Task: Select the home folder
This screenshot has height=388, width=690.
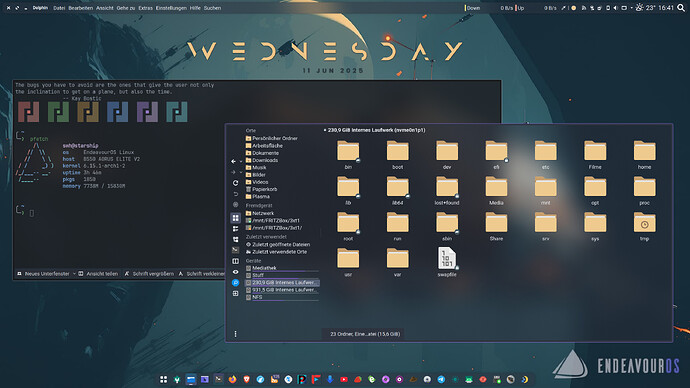Action: [644, 155]
